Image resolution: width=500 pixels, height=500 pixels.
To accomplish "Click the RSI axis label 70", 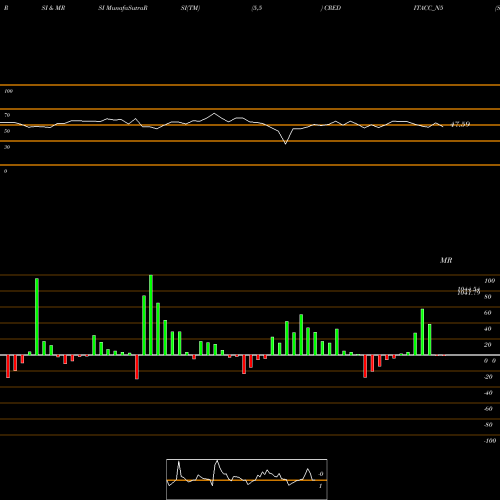I will pos(7,115).
